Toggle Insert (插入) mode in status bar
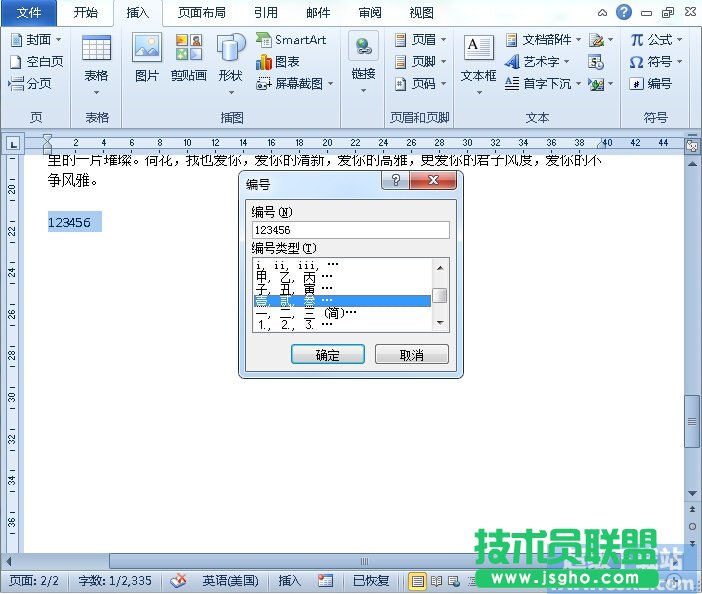Image resolution: width=702 pixels, height=594 pixels. [289, 581]
